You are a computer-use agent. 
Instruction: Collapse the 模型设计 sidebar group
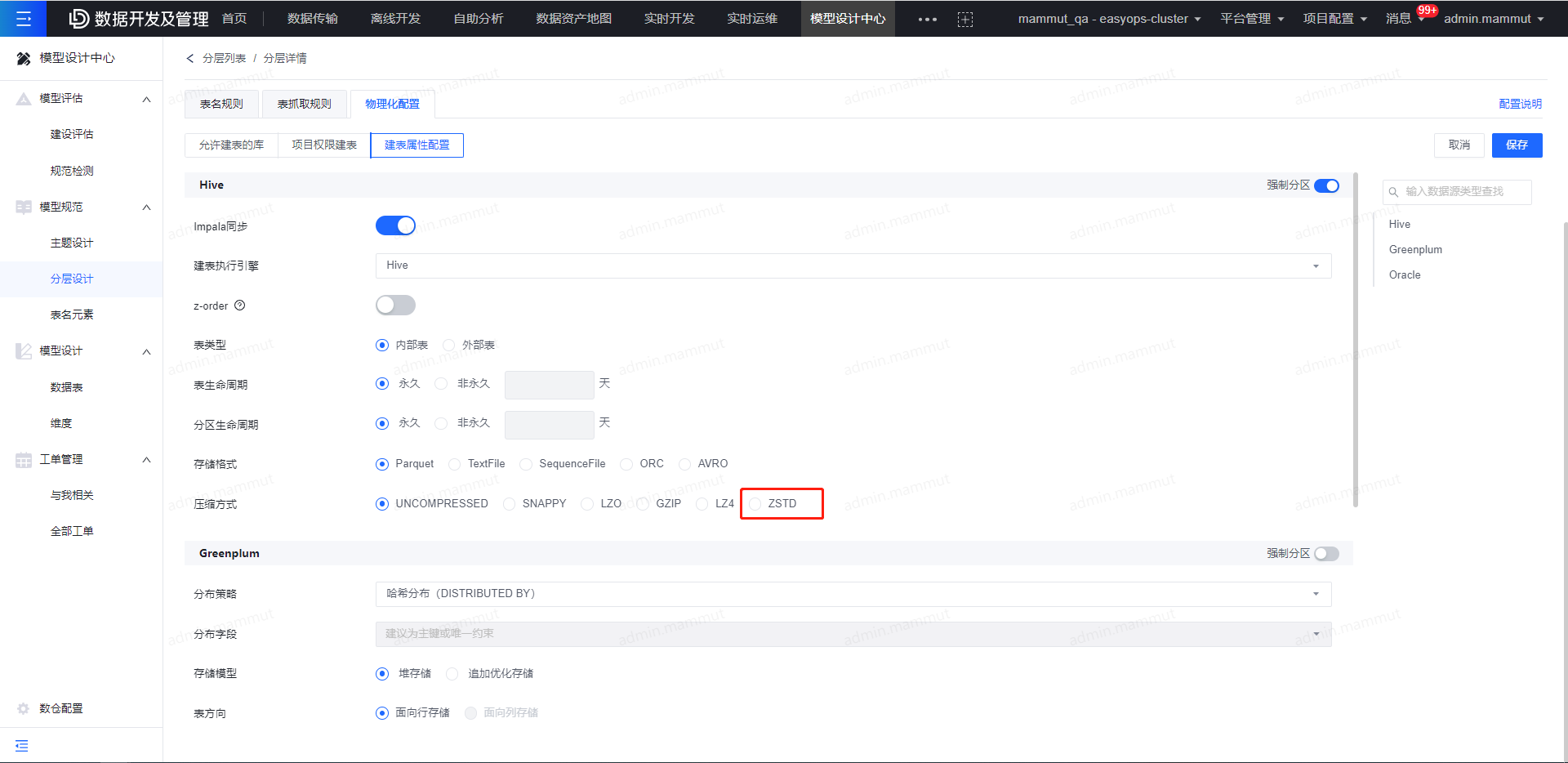pyautogui.click(x=147, y=351)
